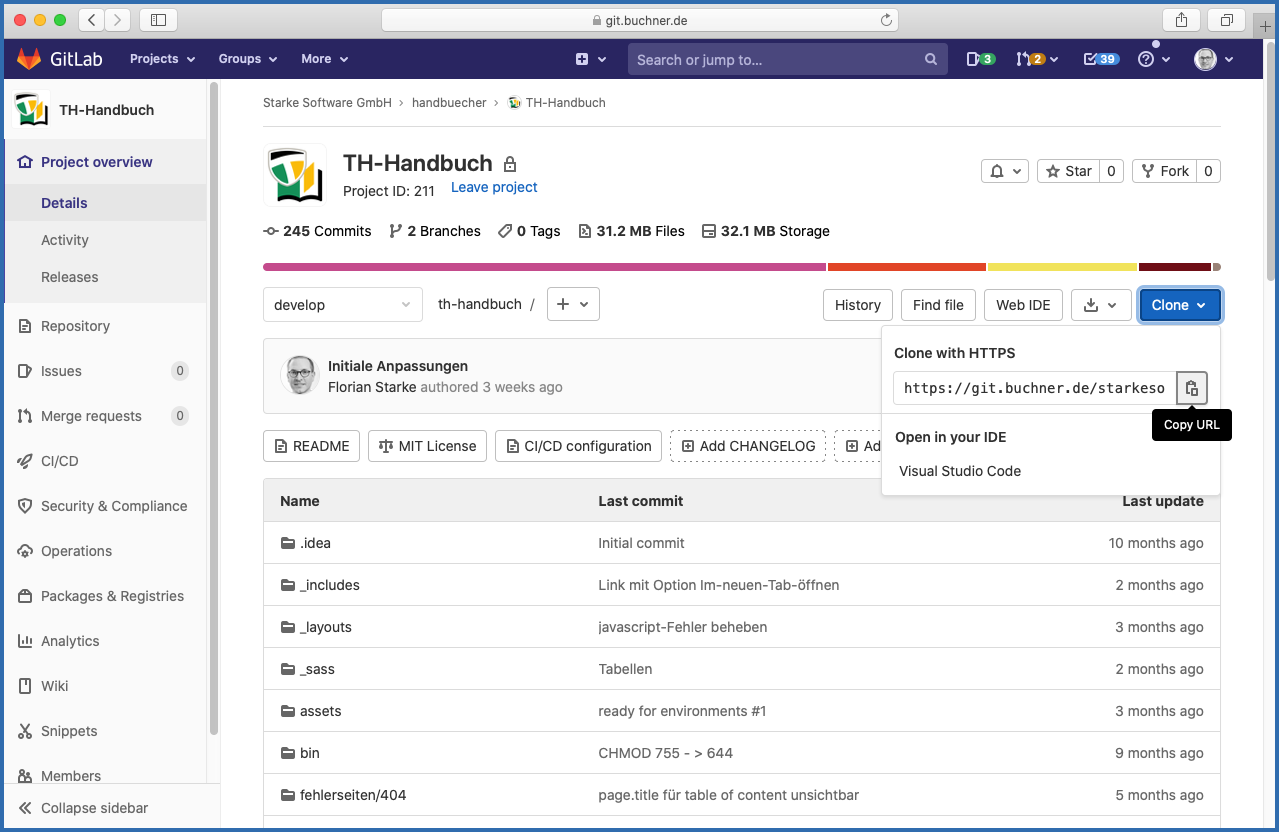Open the to-do list showing 39 items
This screenshot has height=832, width=1279.
click(x=1100, y=58)
